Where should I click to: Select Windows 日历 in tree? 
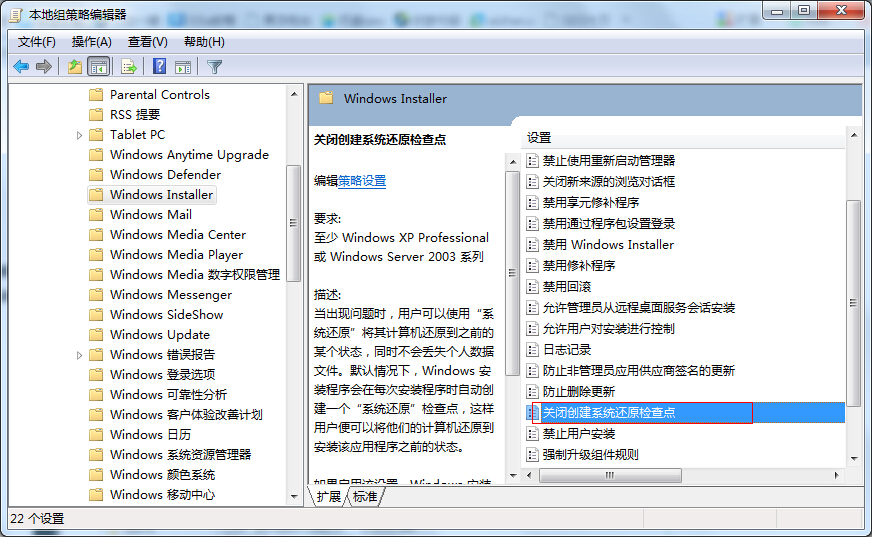pos(150,435)
